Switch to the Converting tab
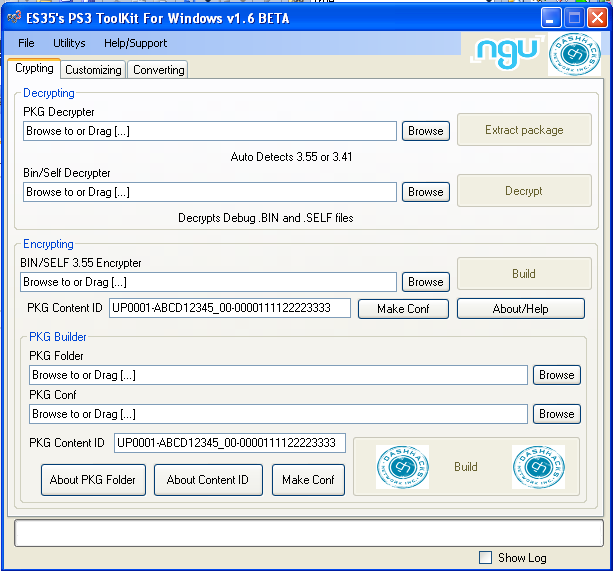This screenshot has height=571, width=613. (158, 70)
